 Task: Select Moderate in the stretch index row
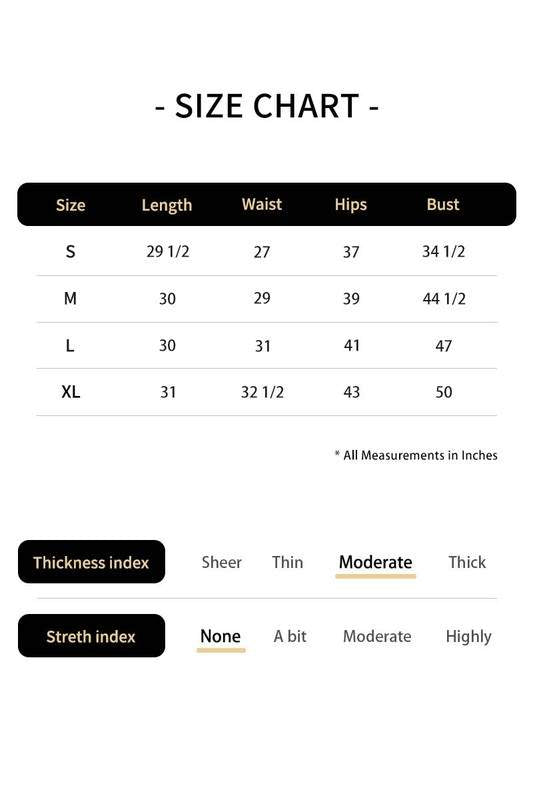(377, 636)
